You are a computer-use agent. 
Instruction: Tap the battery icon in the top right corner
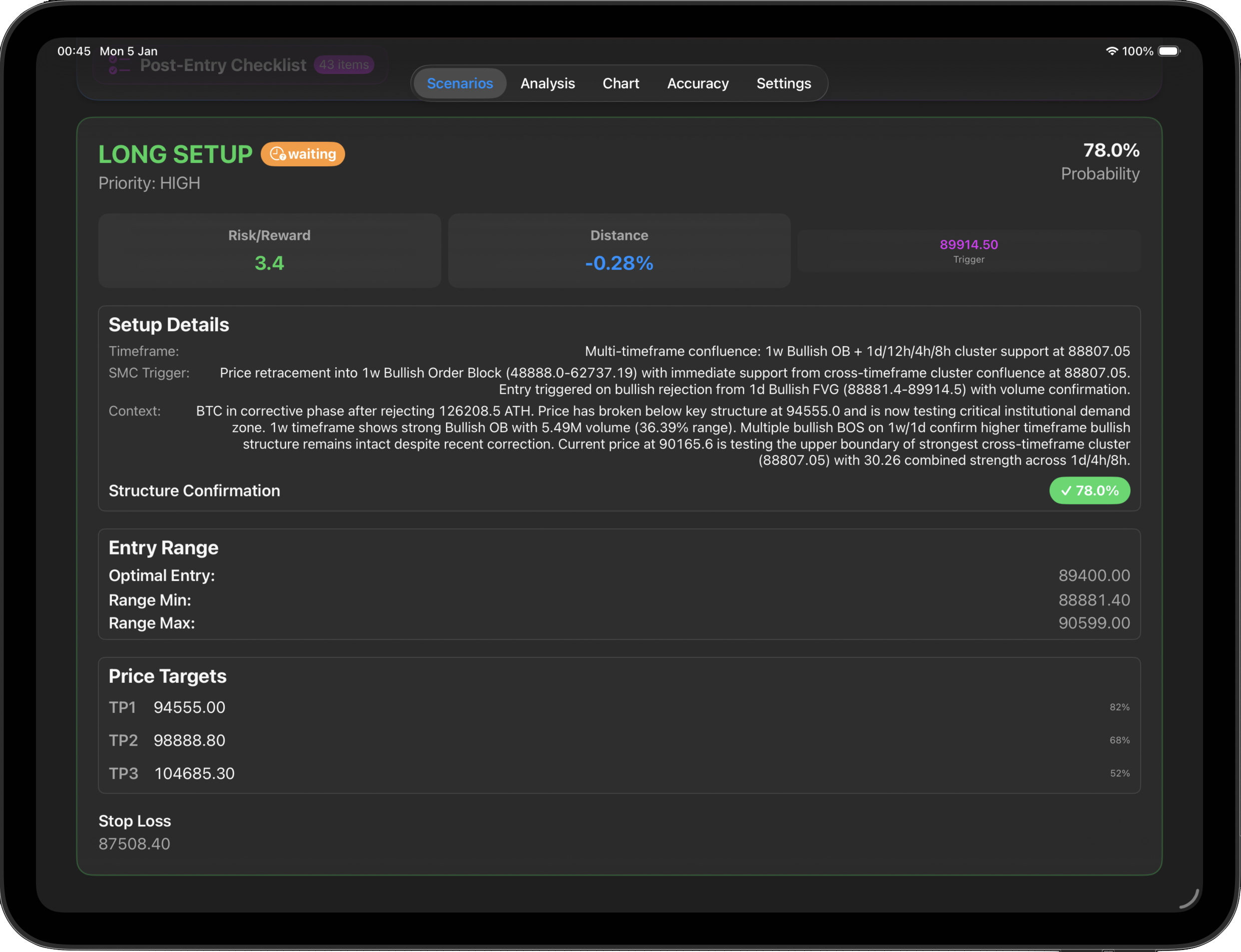1170,51
